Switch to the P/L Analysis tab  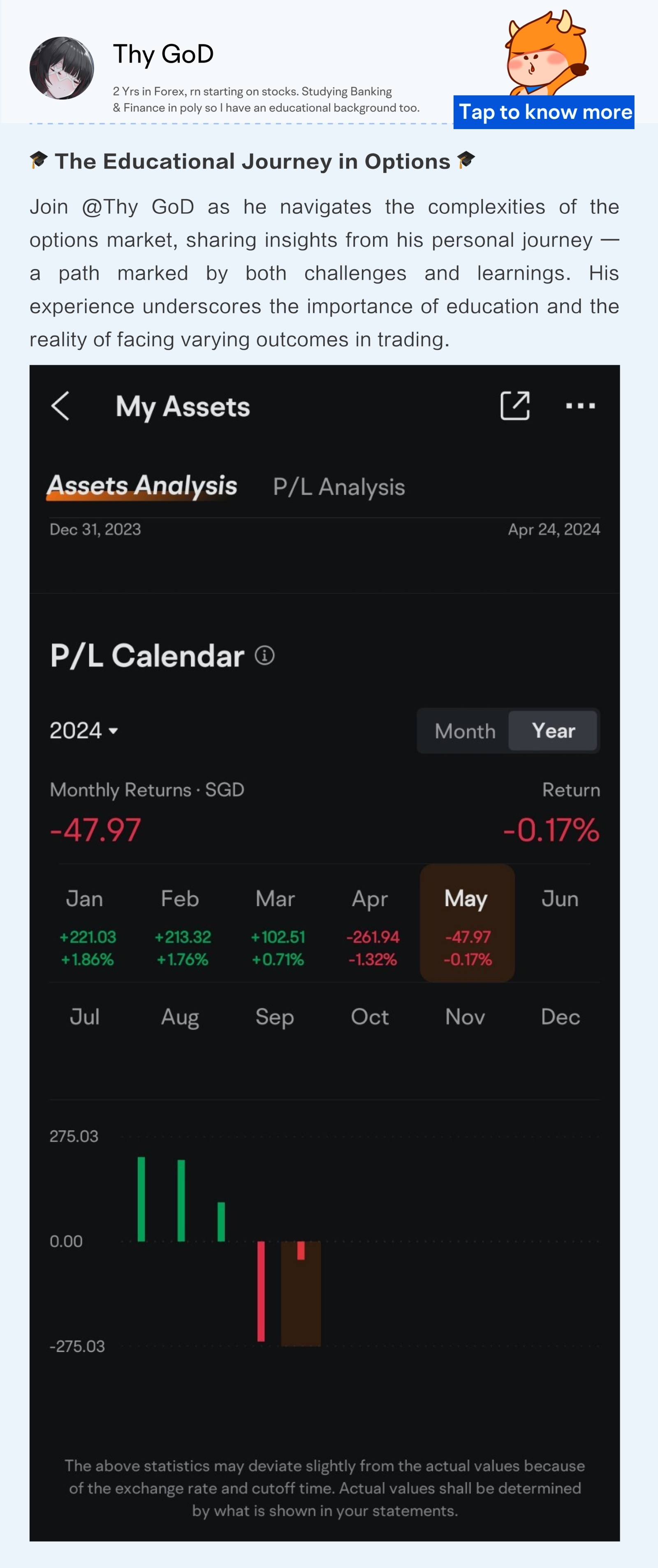pyautogui.click(x=339, y=487)
